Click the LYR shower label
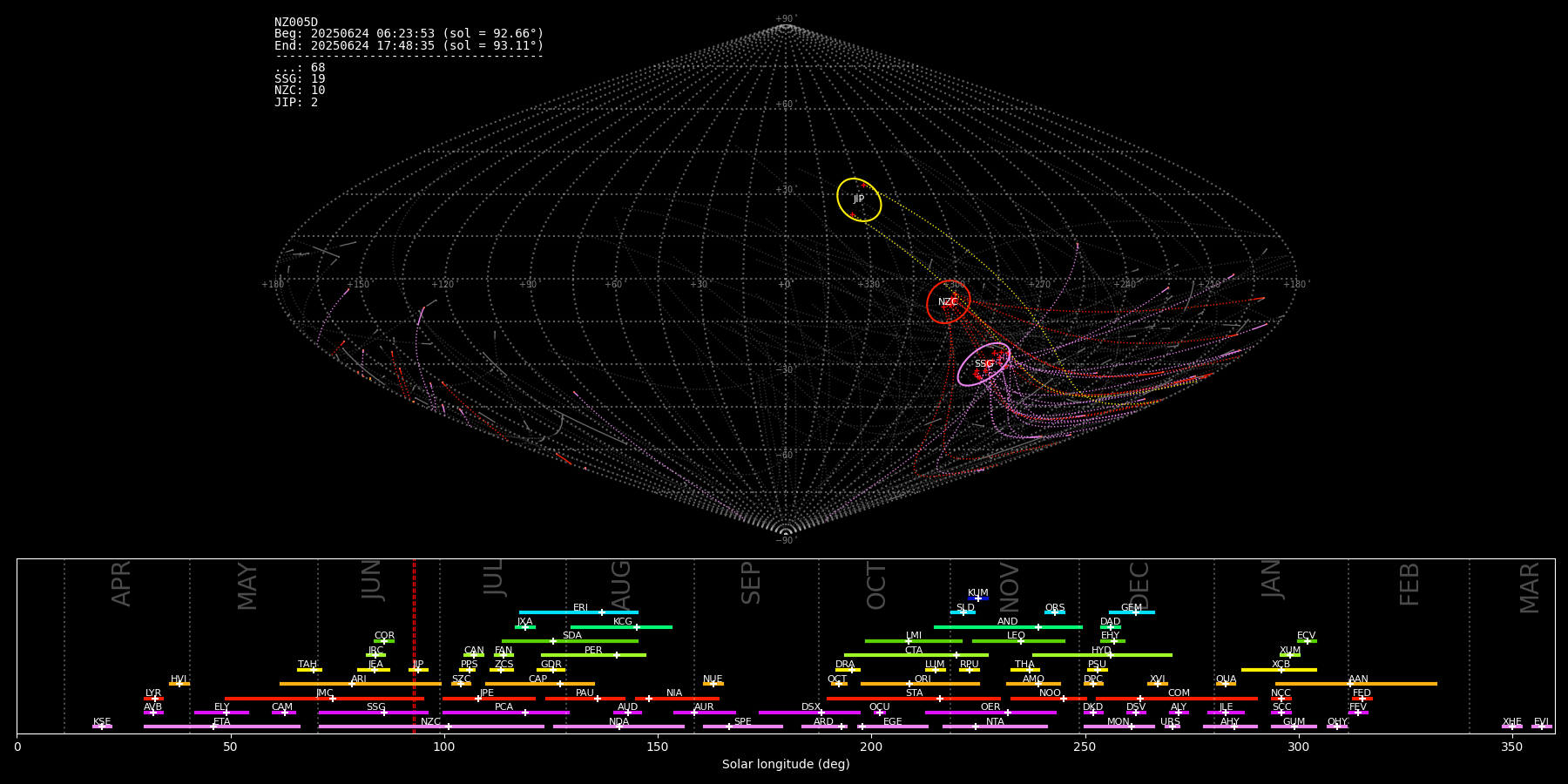The image size is (1568, 784). 153,693
